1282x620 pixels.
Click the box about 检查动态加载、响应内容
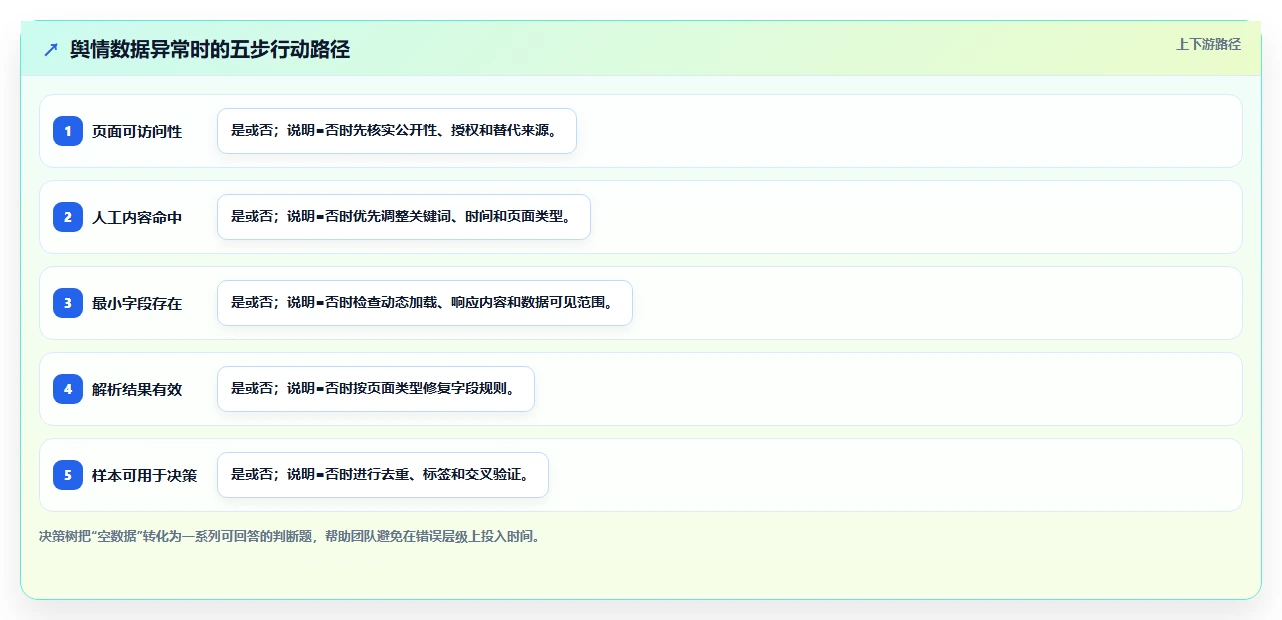[425, 303]
